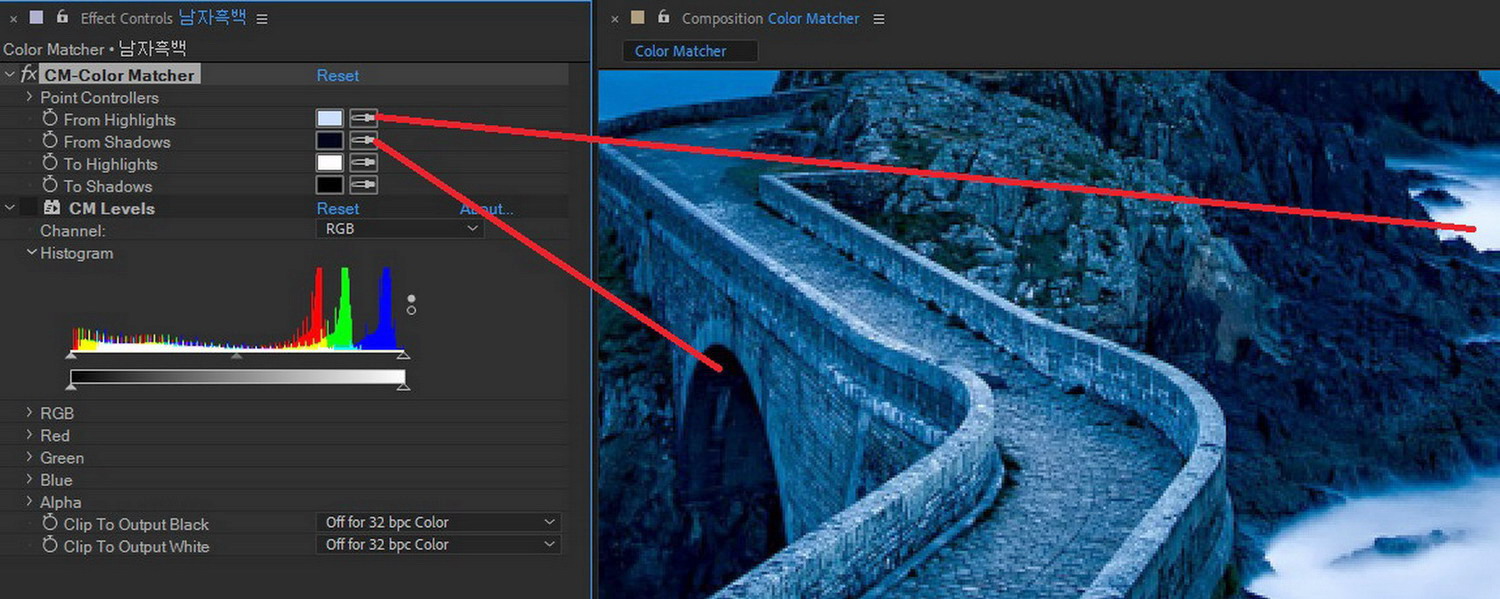Pick From Shadows color with eyedropper

click(364, 141)
